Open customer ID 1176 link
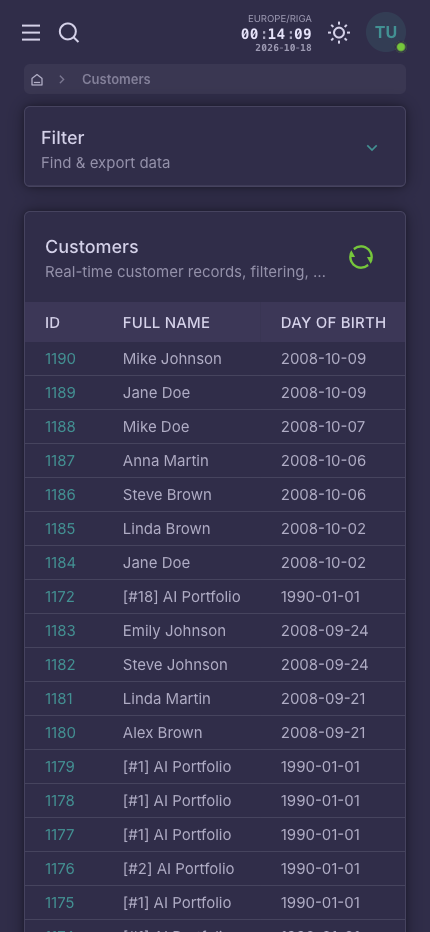 point(59,869)
